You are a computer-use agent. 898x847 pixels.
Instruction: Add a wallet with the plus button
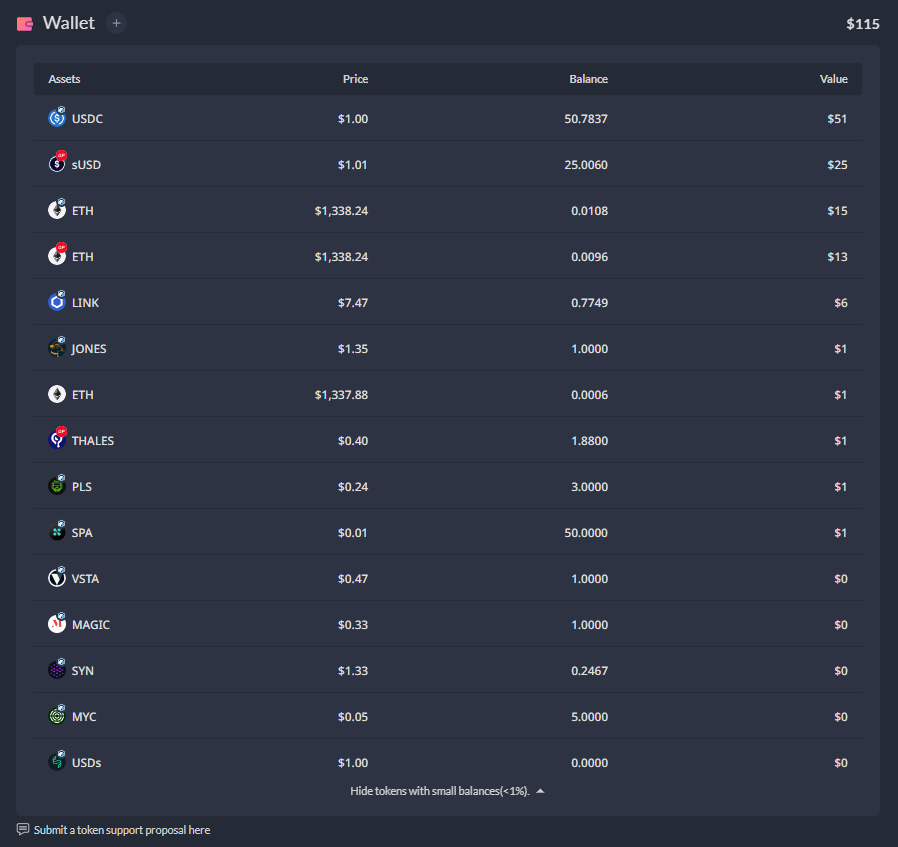pyautogui.click(x=116, y=23)
